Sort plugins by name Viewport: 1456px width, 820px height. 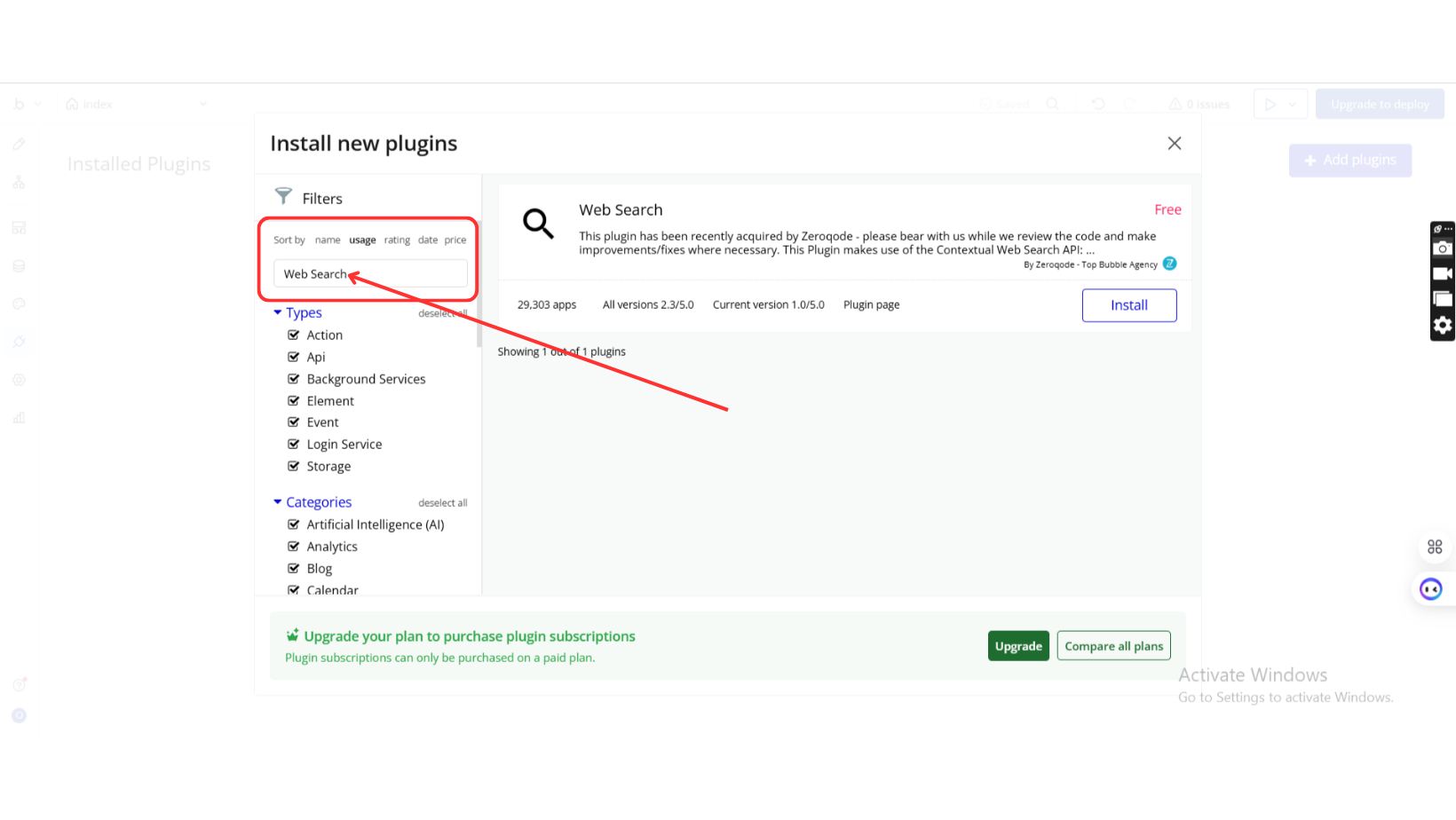tap(328, 240)
